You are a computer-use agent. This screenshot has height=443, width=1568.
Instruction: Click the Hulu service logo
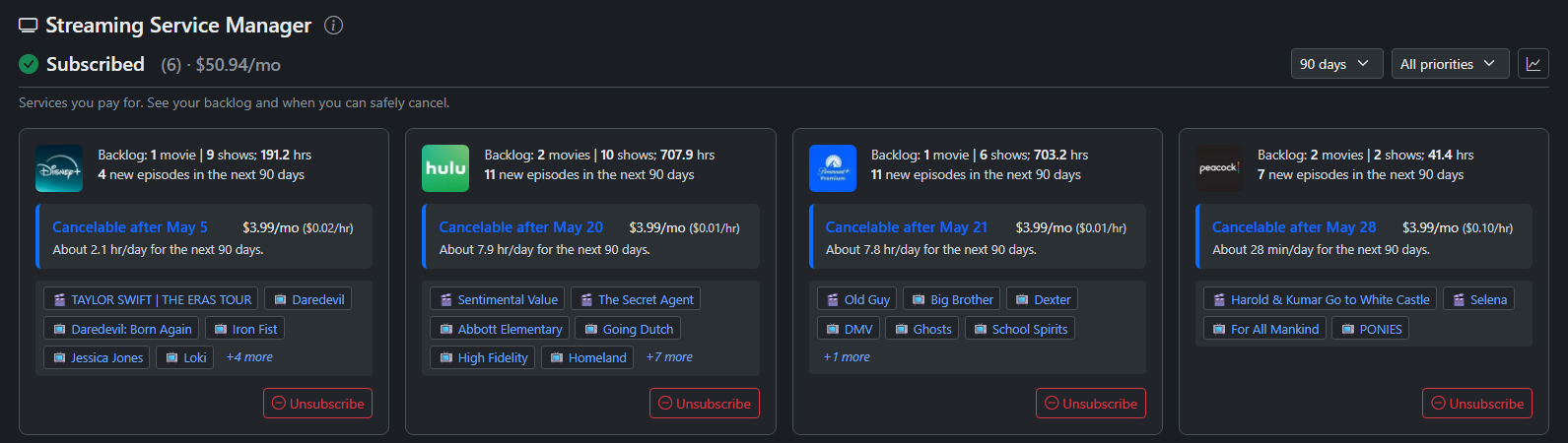click(445, 168)
